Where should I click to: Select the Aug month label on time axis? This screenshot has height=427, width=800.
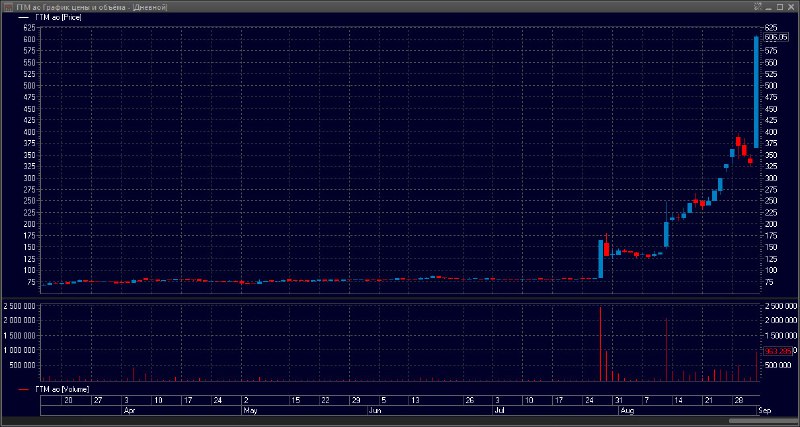tap(627, 410)
